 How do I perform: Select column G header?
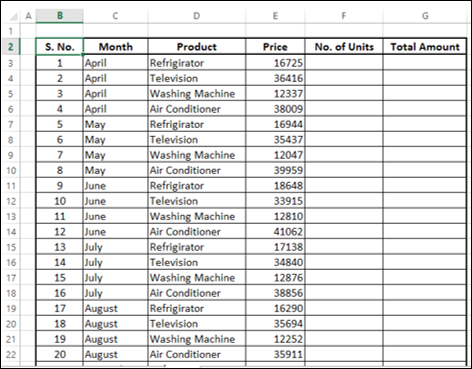[425, 16]
